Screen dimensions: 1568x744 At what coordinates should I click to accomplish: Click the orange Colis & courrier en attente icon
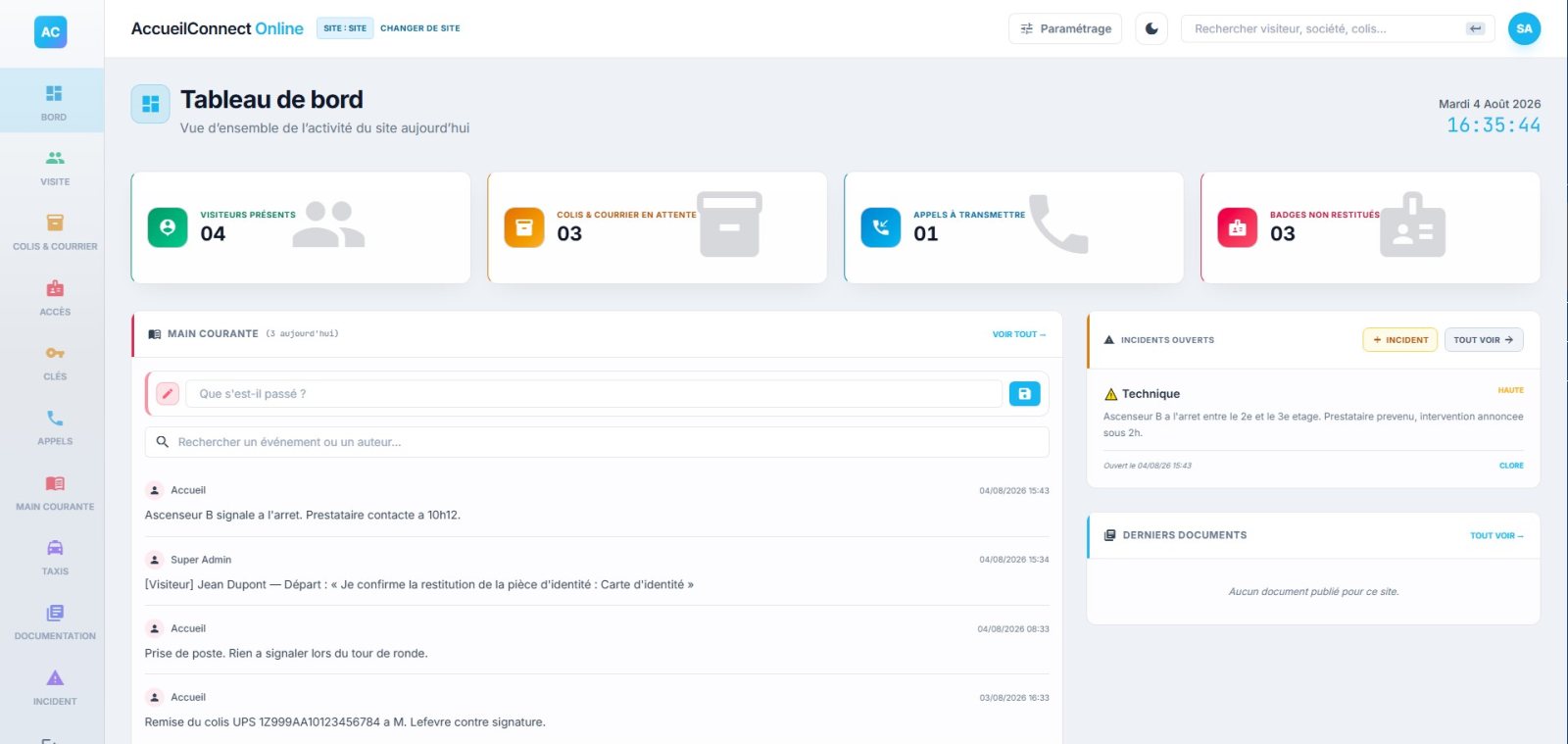point(524,227)
